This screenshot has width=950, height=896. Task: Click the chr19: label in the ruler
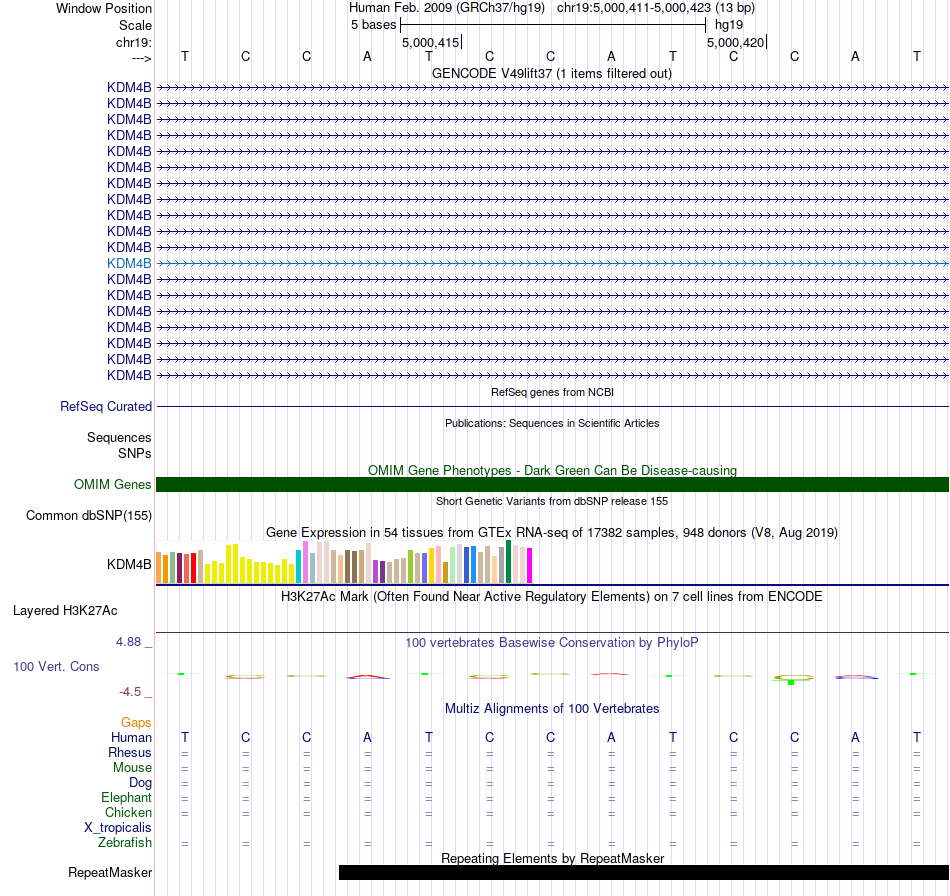pyautogui.click(x=134, y=42)
